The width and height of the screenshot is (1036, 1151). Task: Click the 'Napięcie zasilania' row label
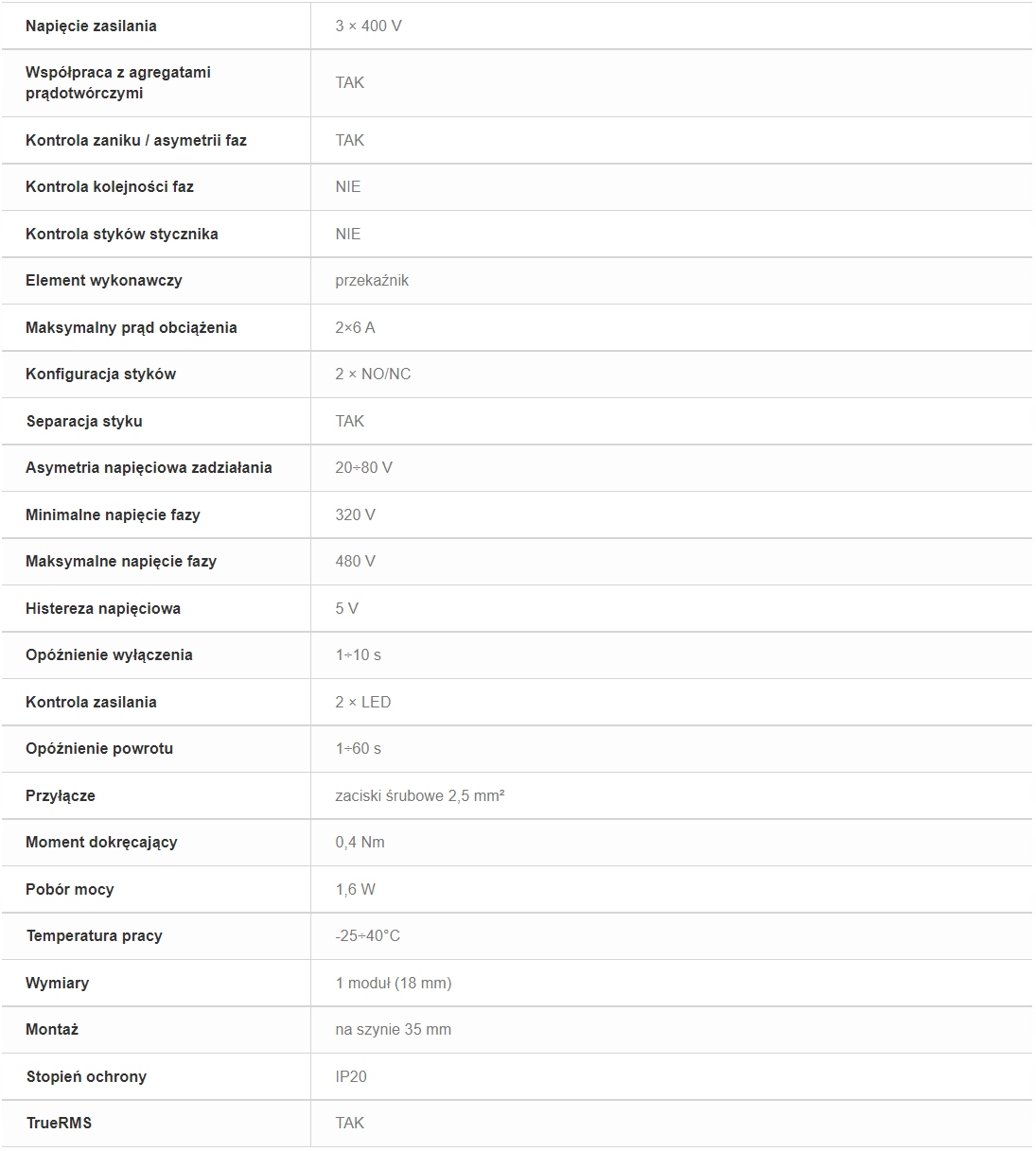[91, 26]
